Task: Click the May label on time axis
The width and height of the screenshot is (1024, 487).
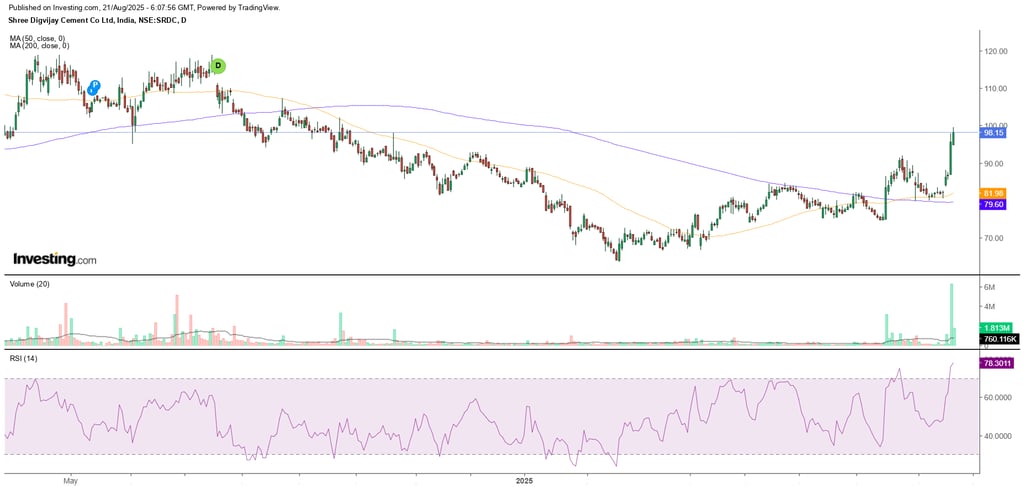Action: click(71, 481)
